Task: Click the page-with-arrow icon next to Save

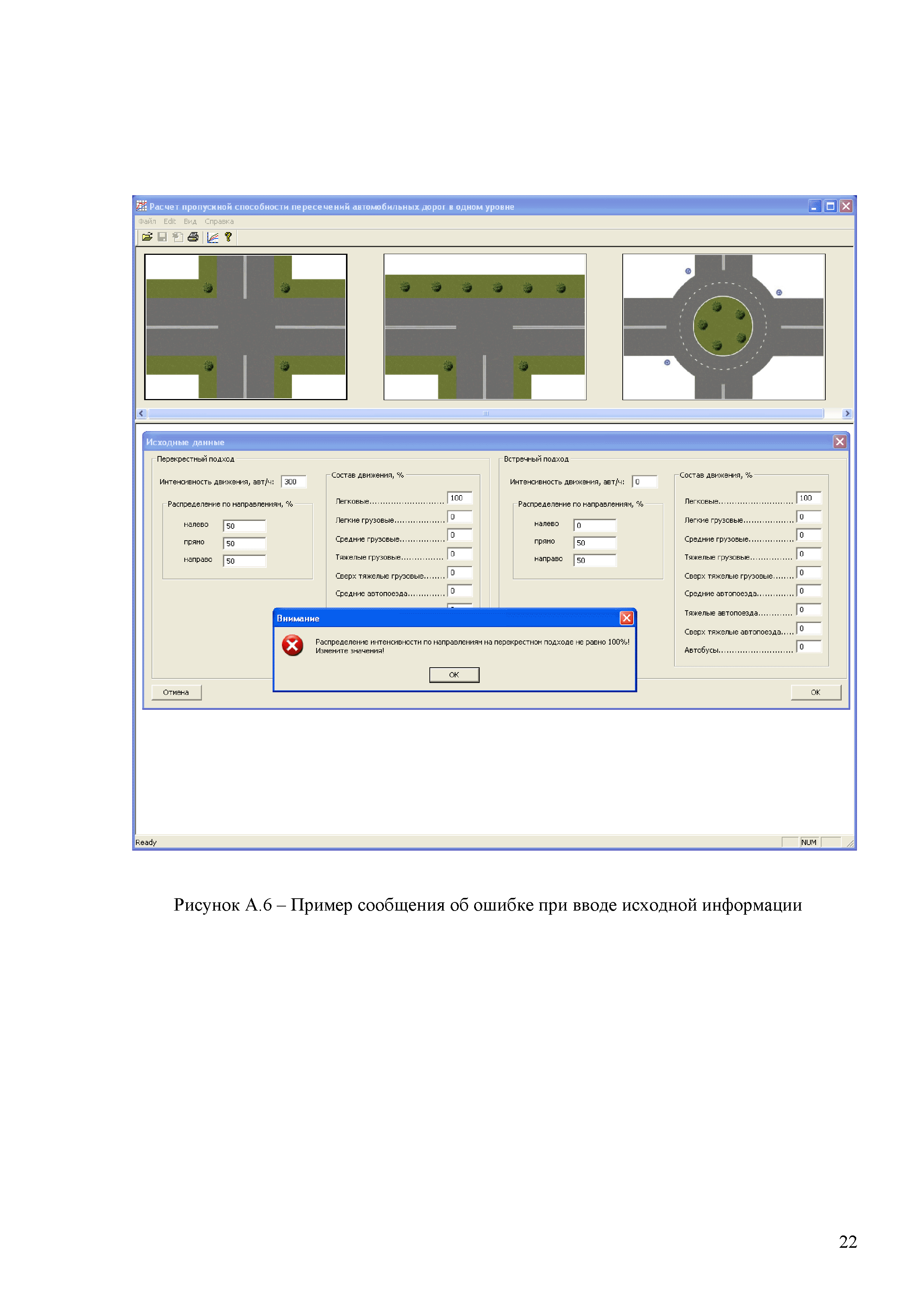Action: tap(178, 237)
